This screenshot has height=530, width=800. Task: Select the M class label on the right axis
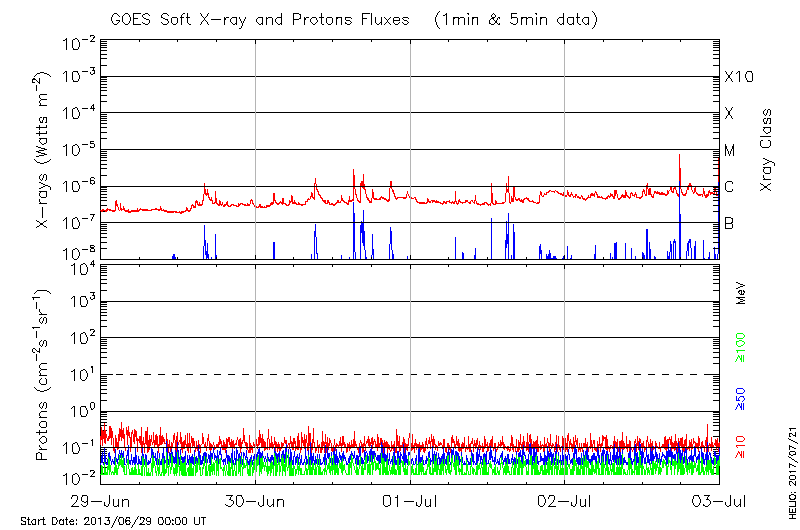729,151
